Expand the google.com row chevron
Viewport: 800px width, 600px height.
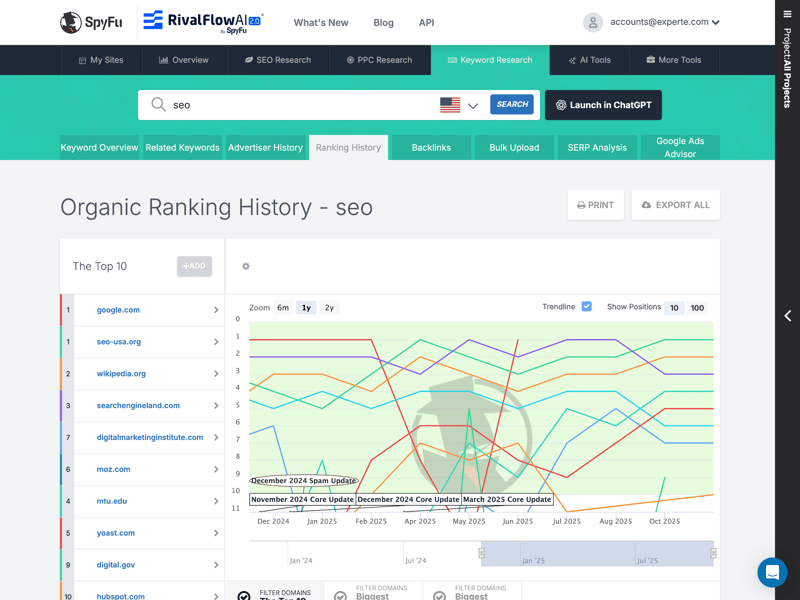pos(216,310)
